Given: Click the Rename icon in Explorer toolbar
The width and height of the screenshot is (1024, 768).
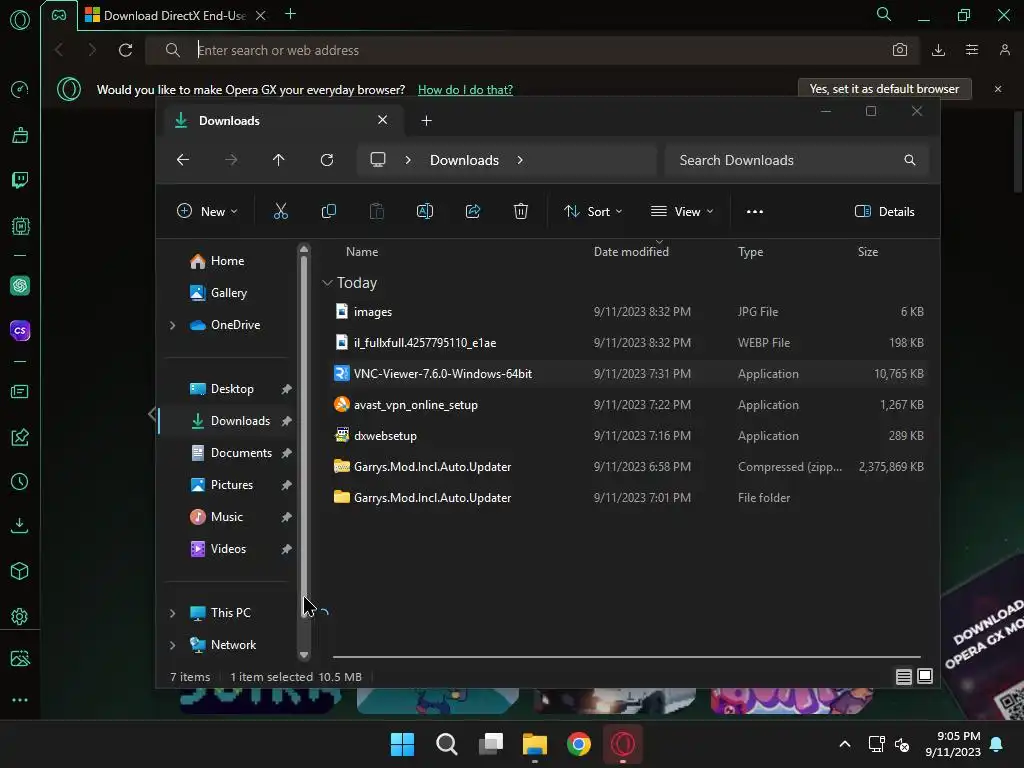Looking at the screenshot, I should [424, 211].
